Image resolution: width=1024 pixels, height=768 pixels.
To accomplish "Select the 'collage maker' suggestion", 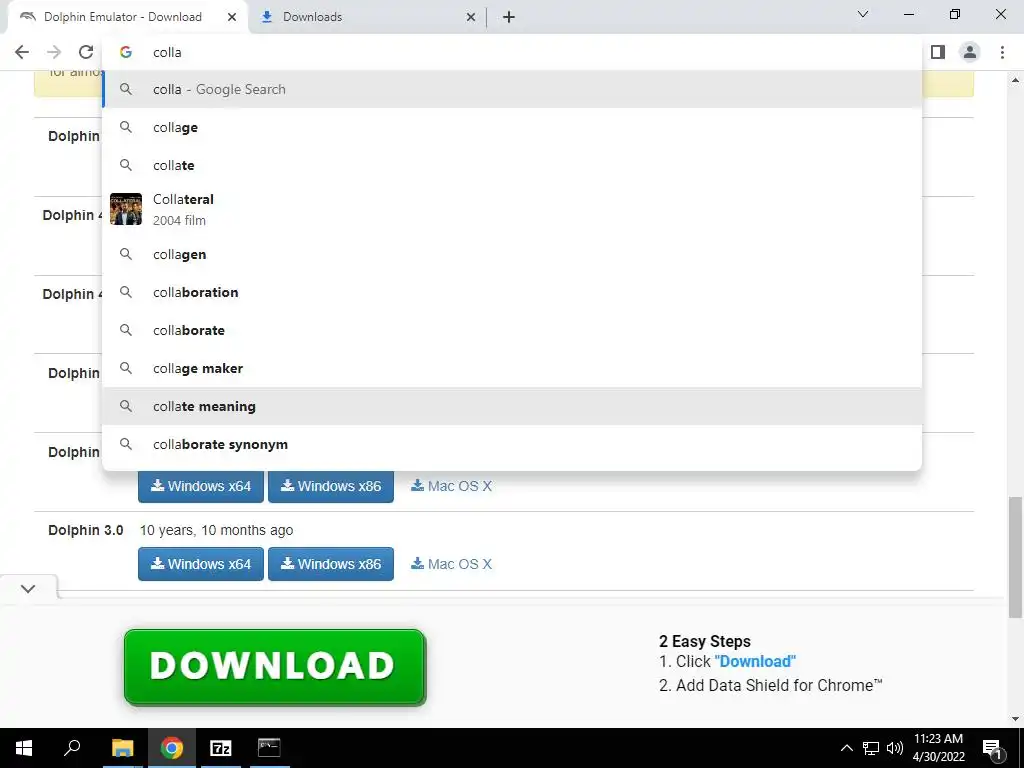I will click(512, 368).
